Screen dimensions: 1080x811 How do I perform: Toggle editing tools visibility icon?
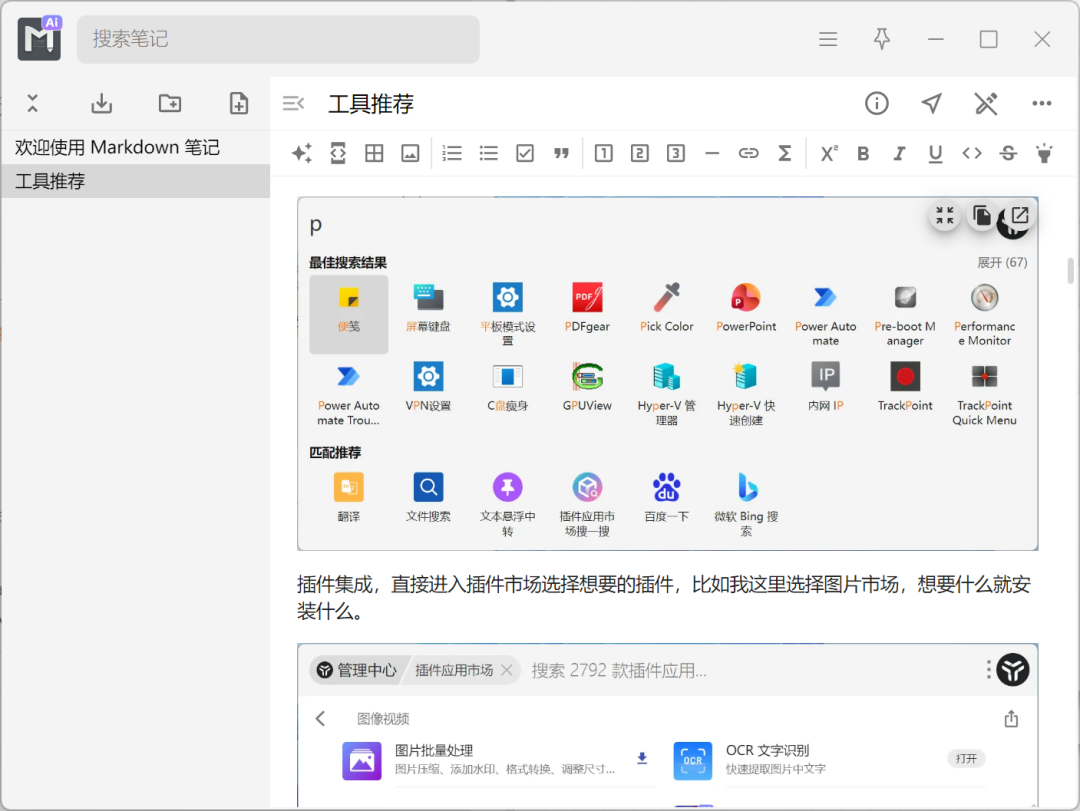point(986,103)
